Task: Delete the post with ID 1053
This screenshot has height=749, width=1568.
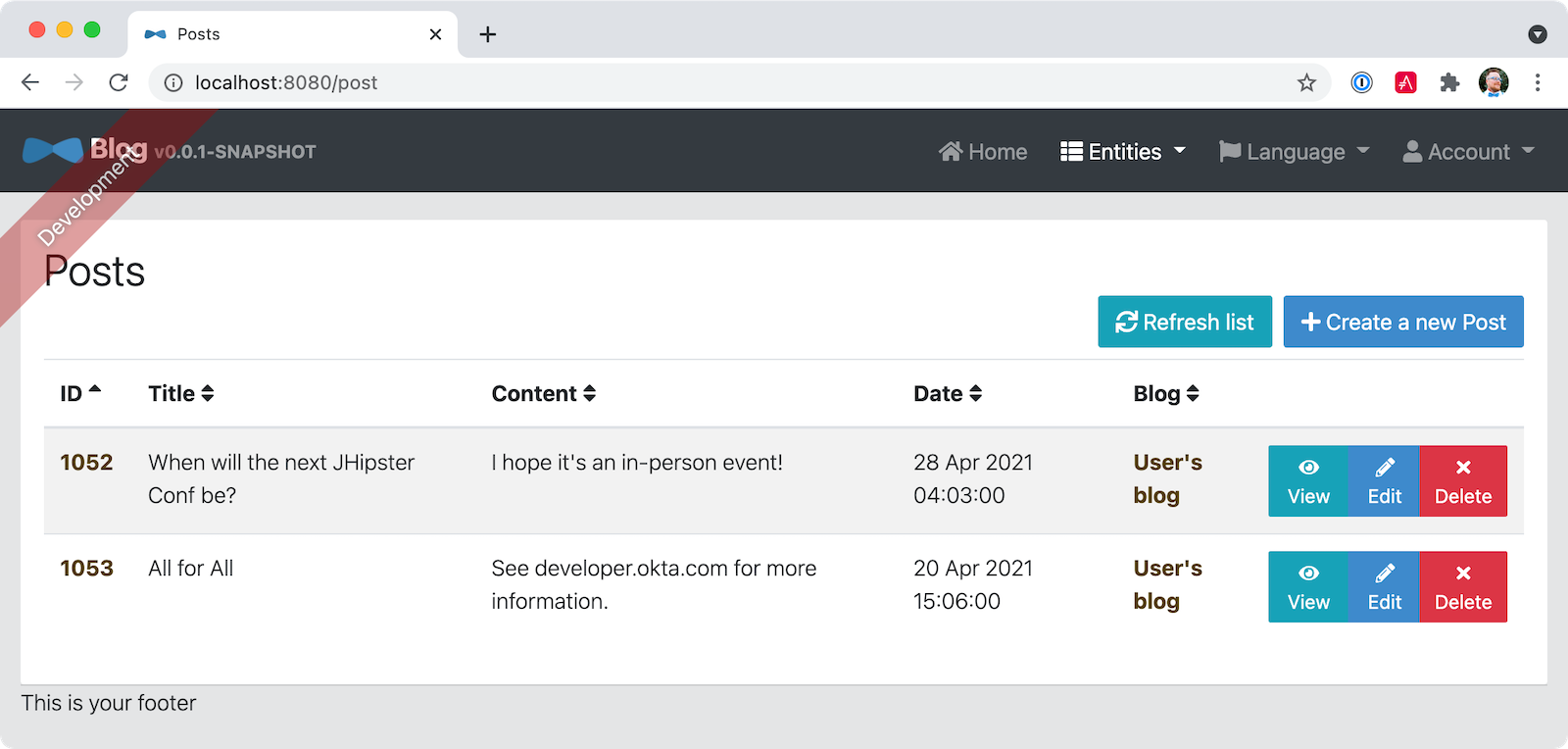Action: click(x=1463, y=587)
